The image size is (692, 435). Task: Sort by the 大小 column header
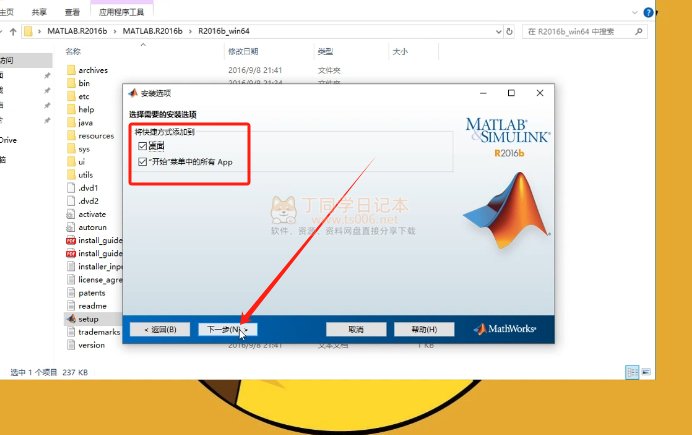400,51
